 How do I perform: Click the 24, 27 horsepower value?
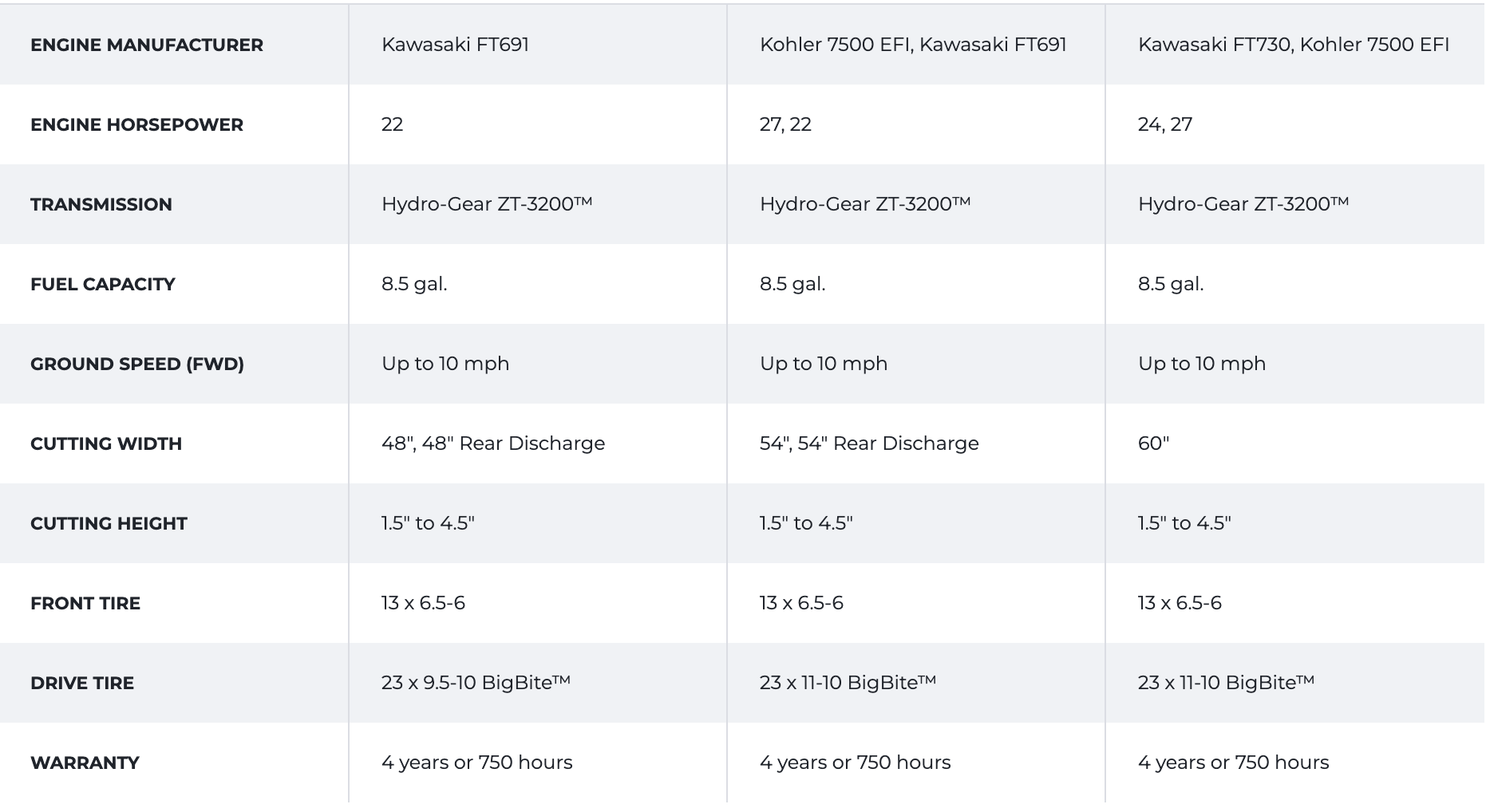pos(1165,124)
